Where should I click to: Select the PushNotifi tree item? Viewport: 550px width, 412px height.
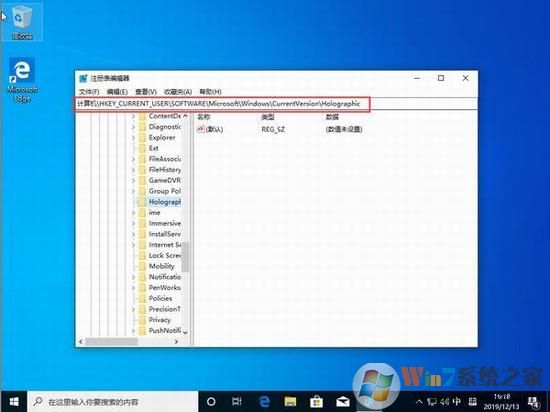(x=165, y=331)
